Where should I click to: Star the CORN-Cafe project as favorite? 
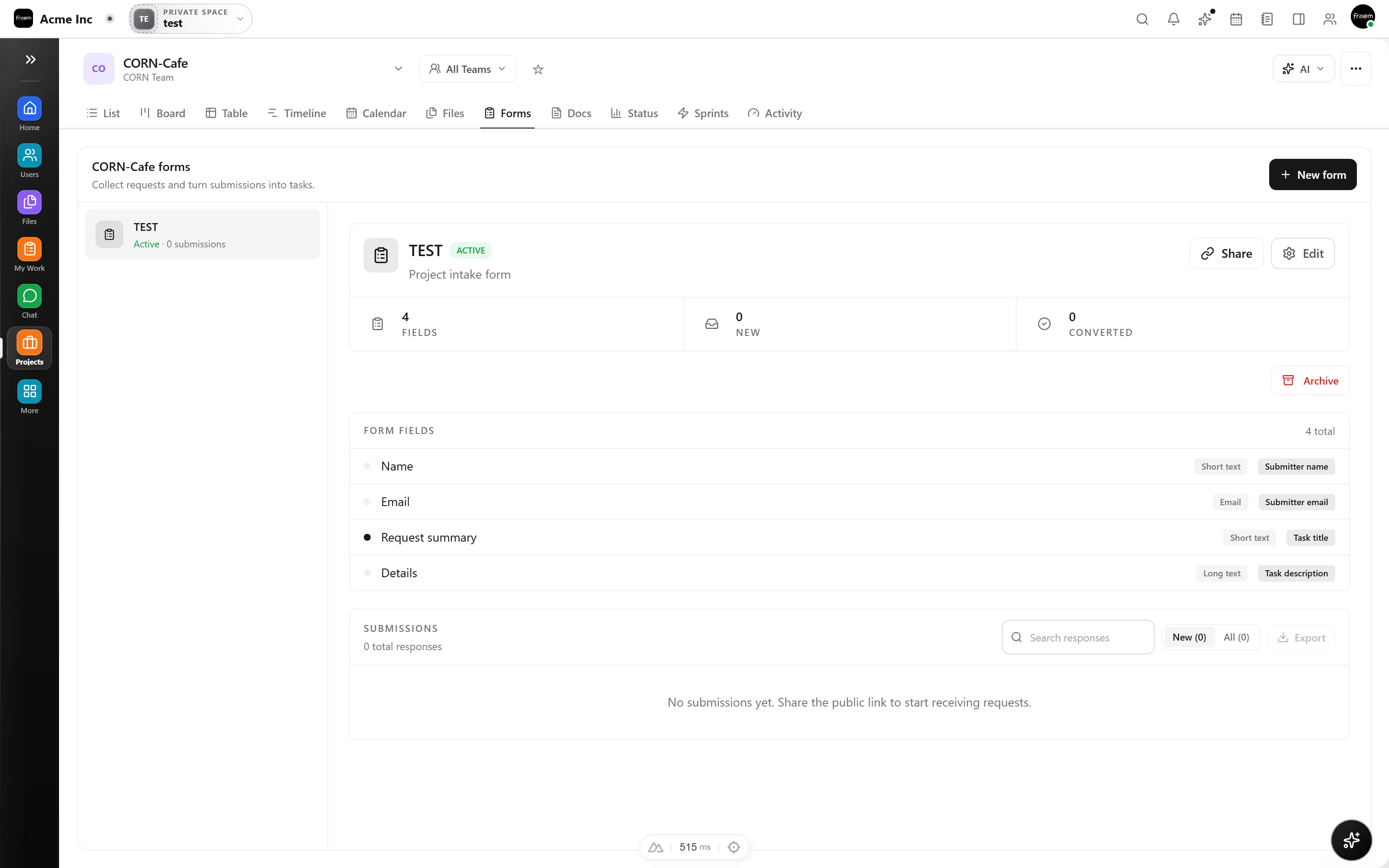pyautogui.click(x=538, y=69)
